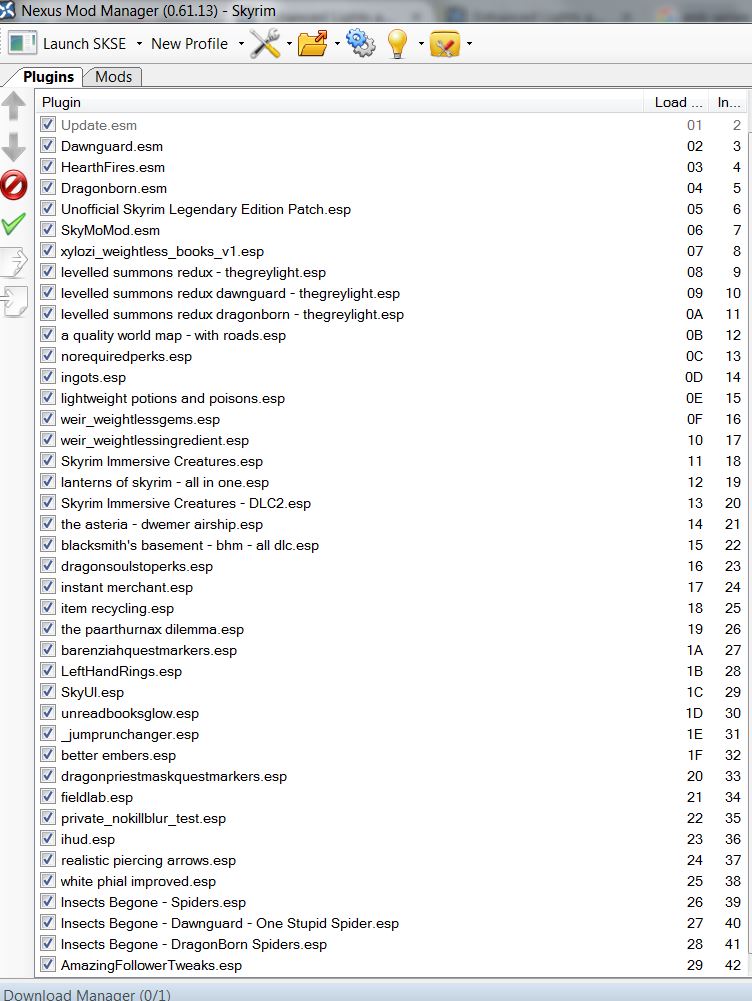
Task: Open Settings via the blue gears icon
Action: [361, 43]
